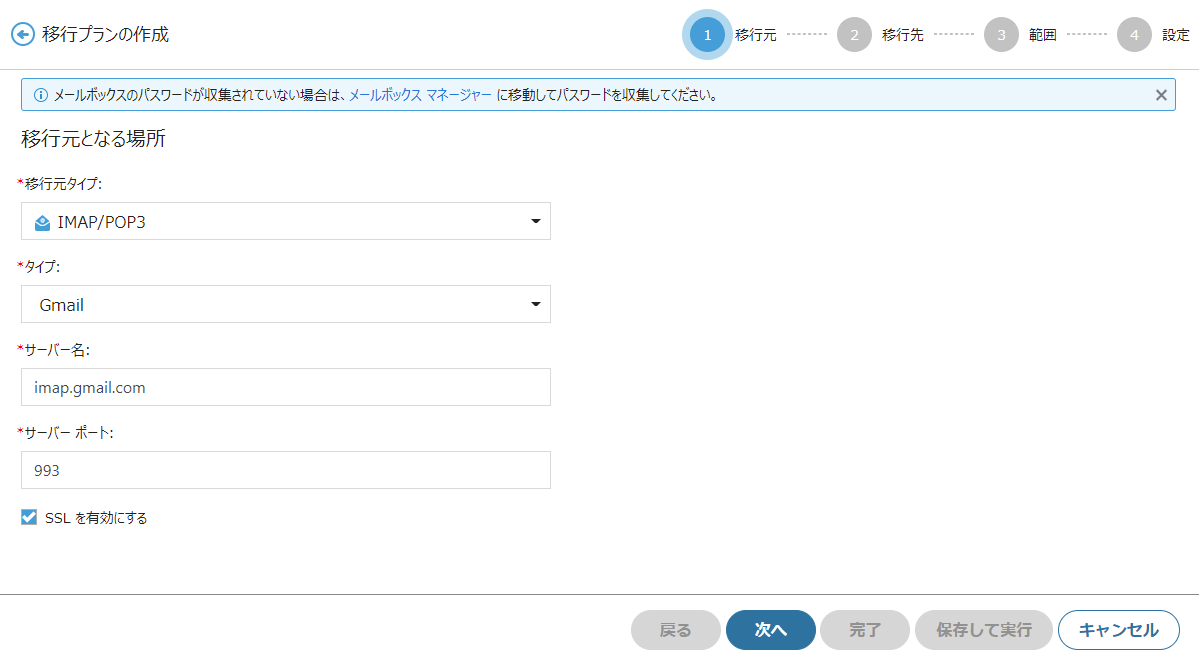Click the サーバー名 field label
Image resolution: width=1199 pixels, height=662 pixels.
point(54,349)
